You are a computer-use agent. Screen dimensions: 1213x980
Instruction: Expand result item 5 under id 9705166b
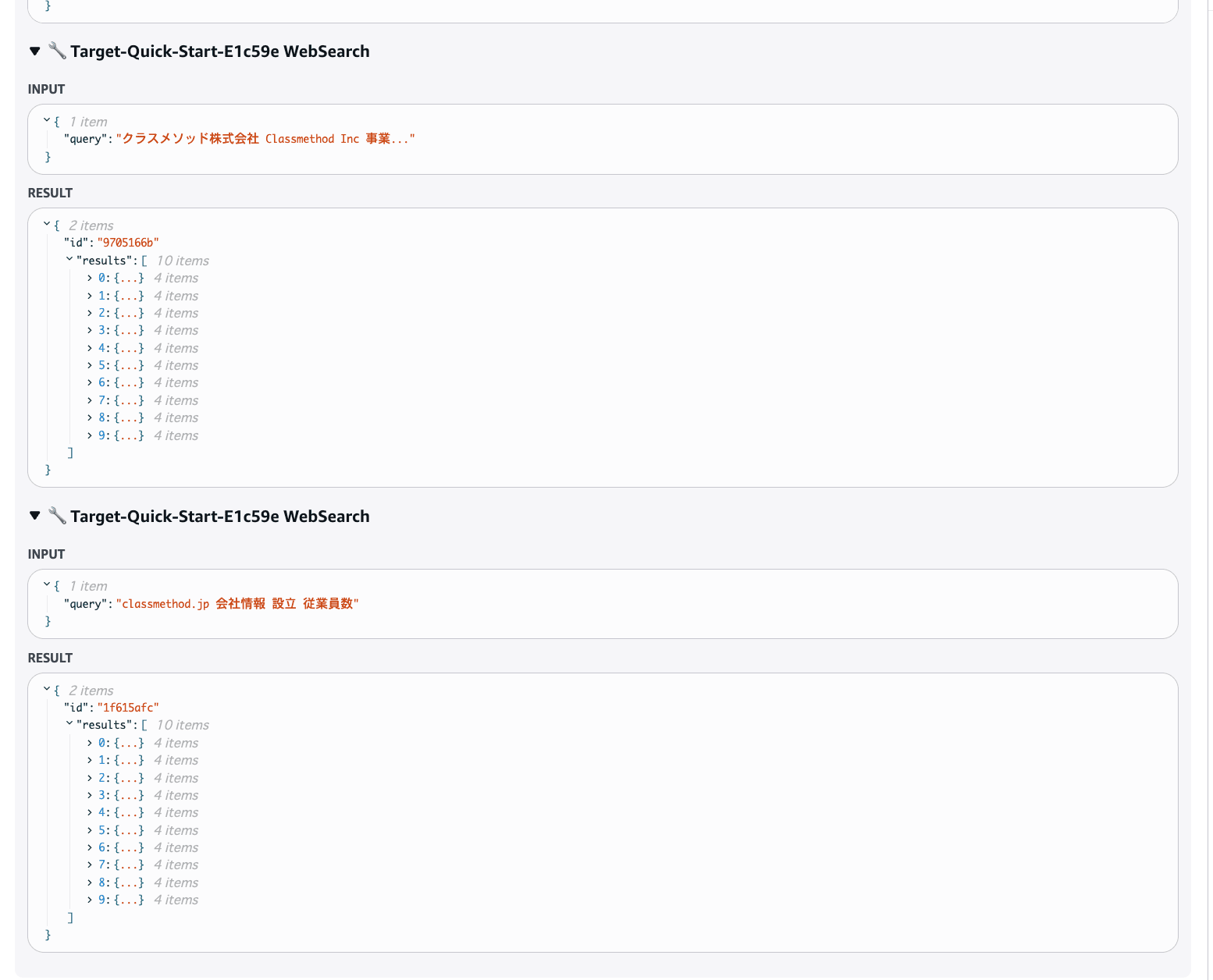click(90, 365)
